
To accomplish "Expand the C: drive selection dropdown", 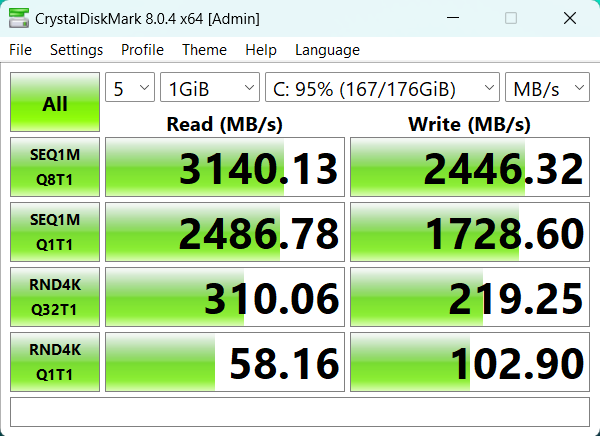I will (382, 87).
